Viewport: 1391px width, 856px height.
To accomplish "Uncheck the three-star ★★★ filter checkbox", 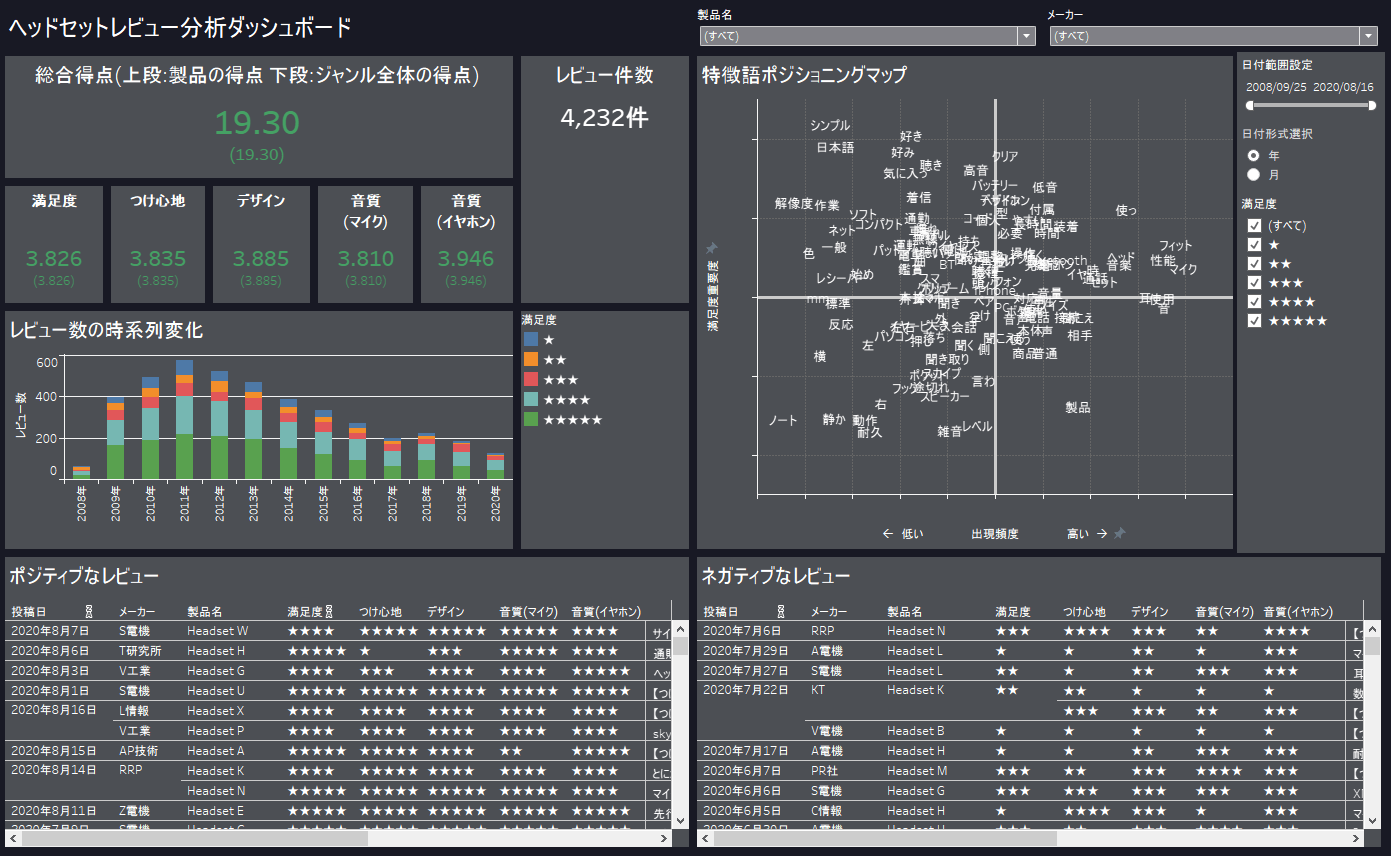I will click(1254, 282).
